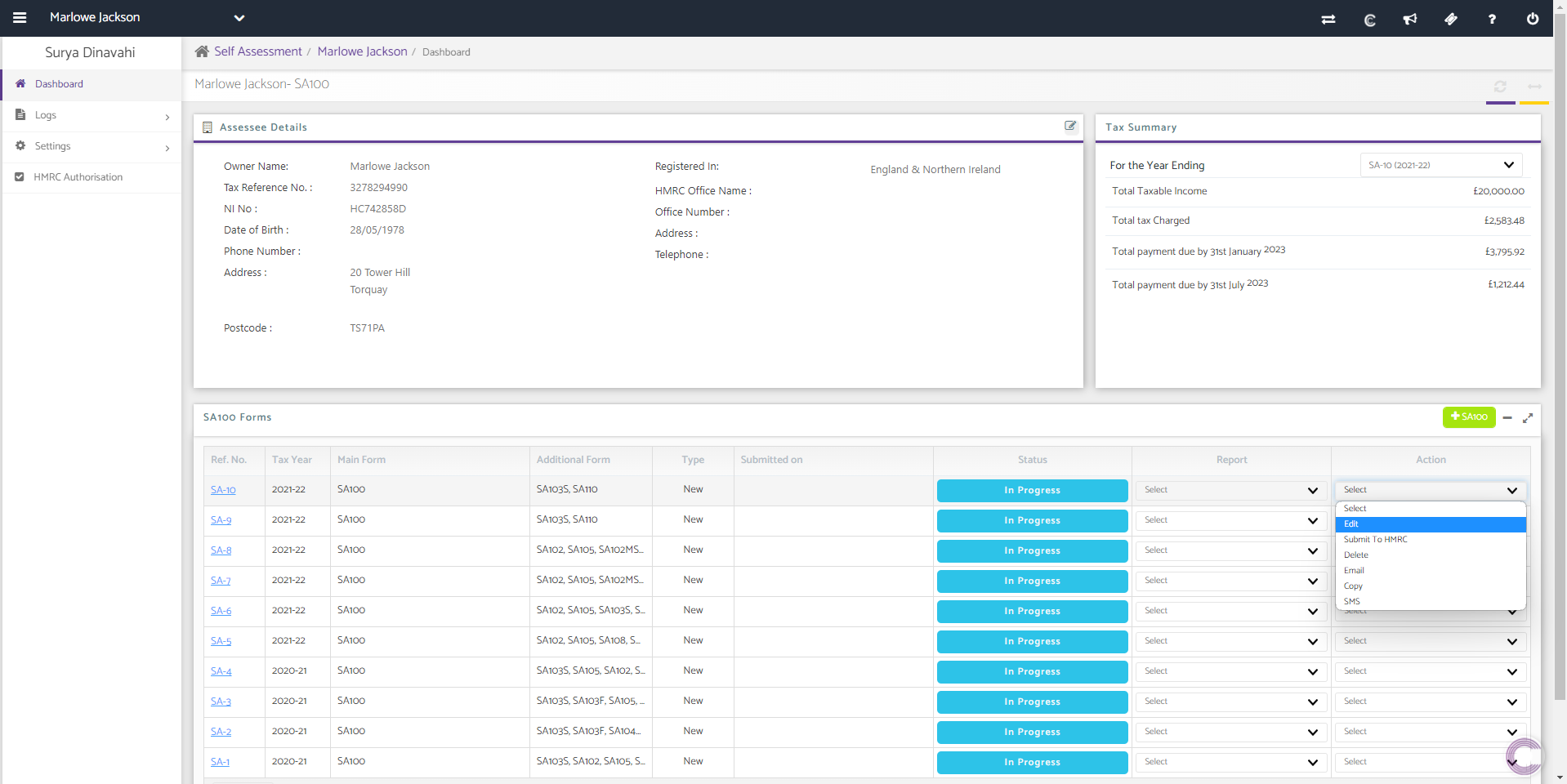Click Self Assessment breadcrumb link
The height and width of the screenshot is (784, 1567).
tap(258, 51)
